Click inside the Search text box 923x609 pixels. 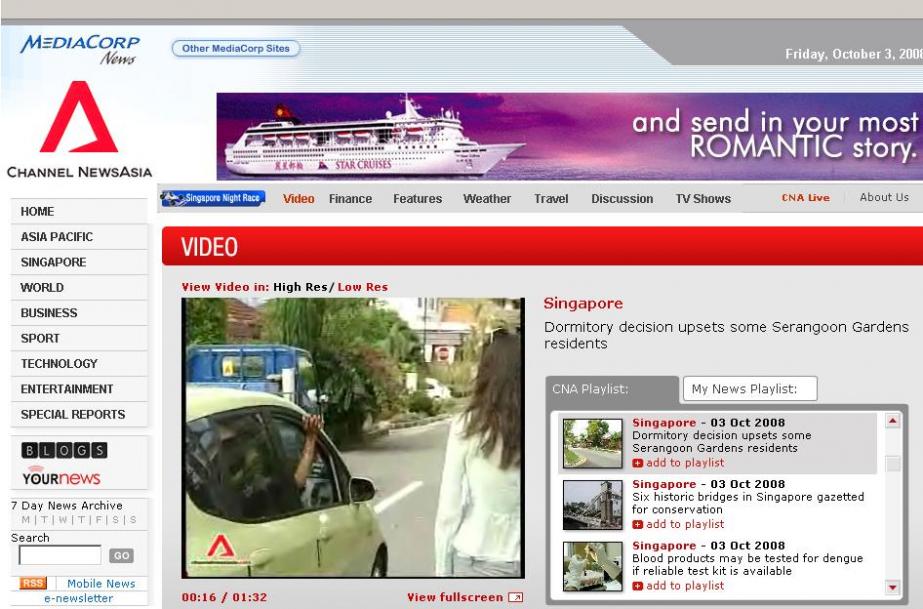pyautogui.click(x=60, y=555)
